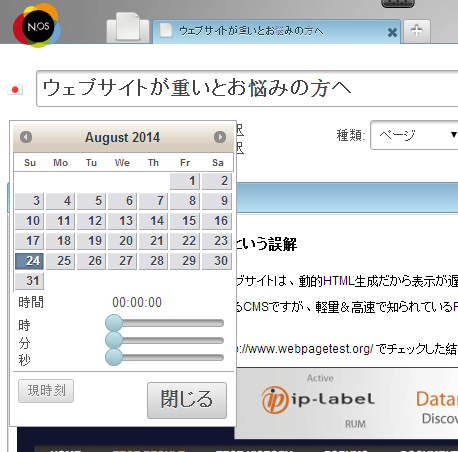Select August 1 date cell

click(185, 181)
